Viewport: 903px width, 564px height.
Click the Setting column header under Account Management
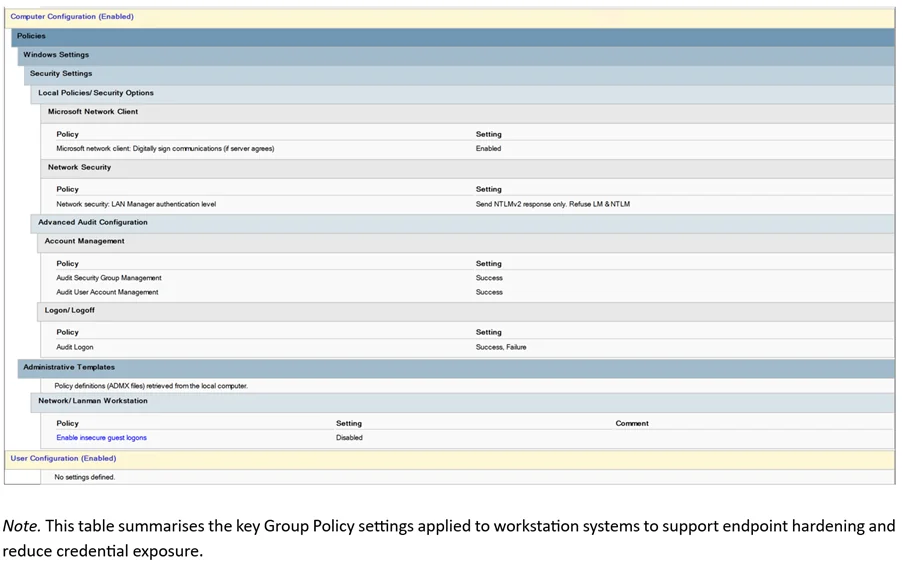coord(488,264)
